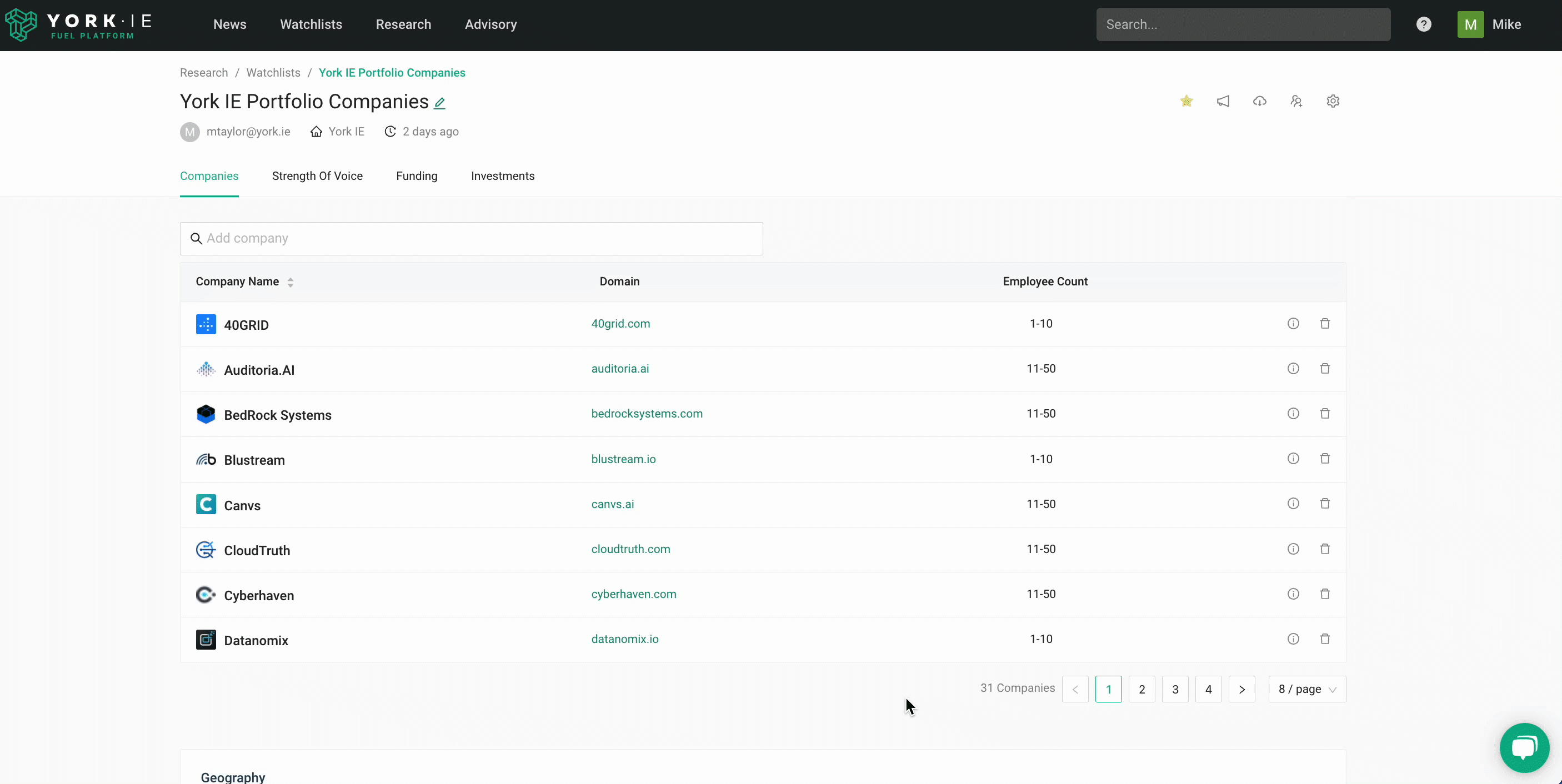Jump to page 3 of companies
This screenshot has height=784, width=1562.
pos(1175,690)
